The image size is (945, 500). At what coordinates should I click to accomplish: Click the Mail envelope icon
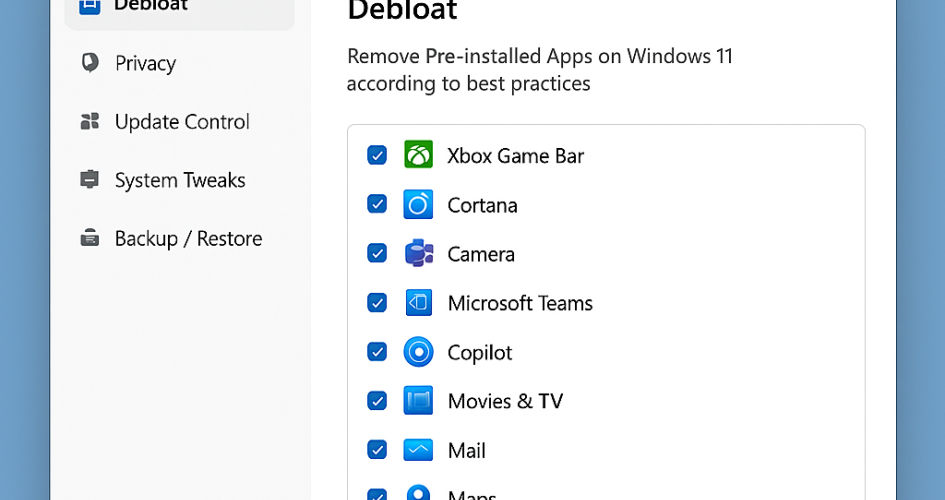pyautogui.click(x=418, y=450)
